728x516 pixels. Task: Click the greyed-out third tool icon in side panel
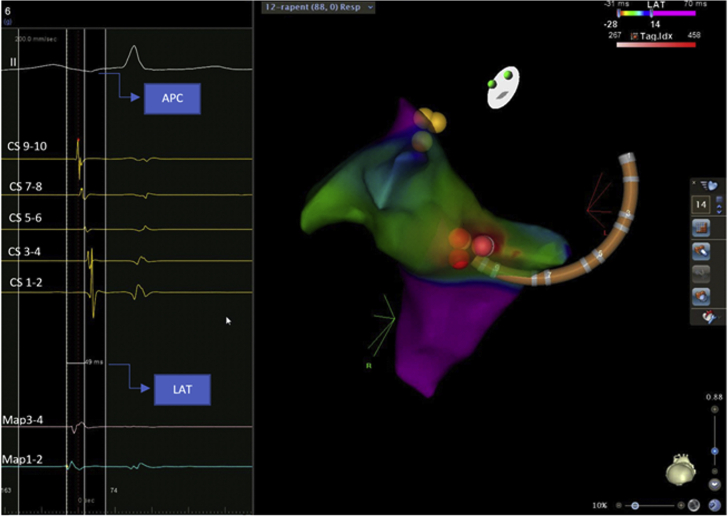[701, 272]
